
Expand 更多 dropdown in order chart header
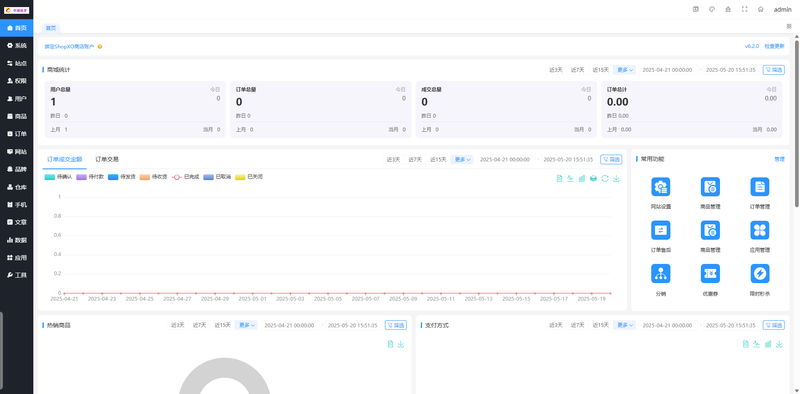click(462, 159)
